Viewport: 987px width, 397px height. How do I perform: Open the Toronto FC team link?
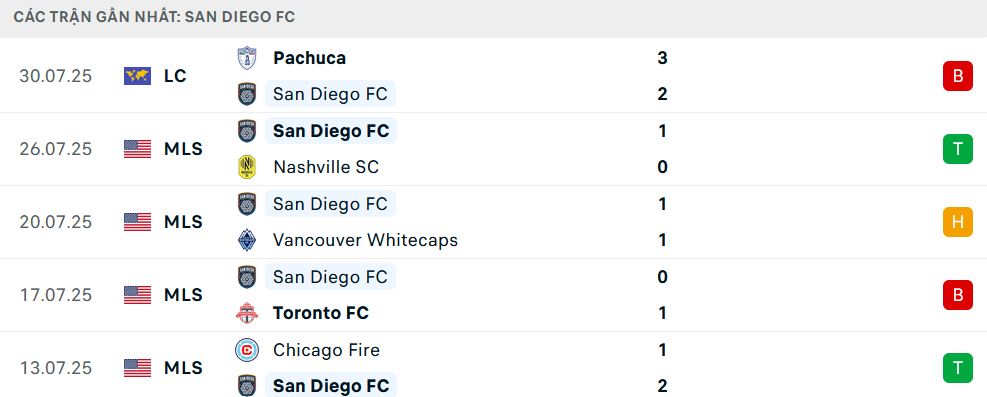click(x=321, y=313)
